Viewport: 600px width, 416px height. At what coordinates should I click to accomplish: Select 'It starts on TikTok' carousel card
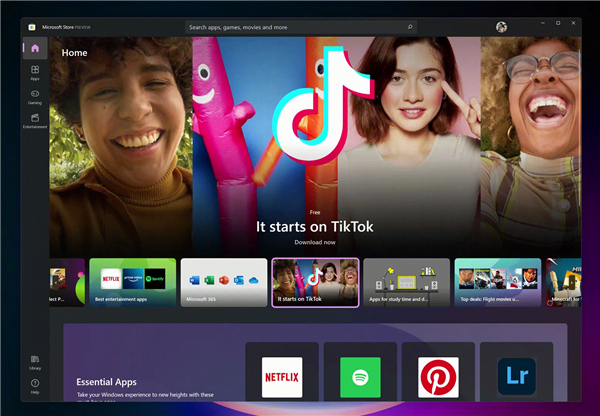click(x=314, y=282)
